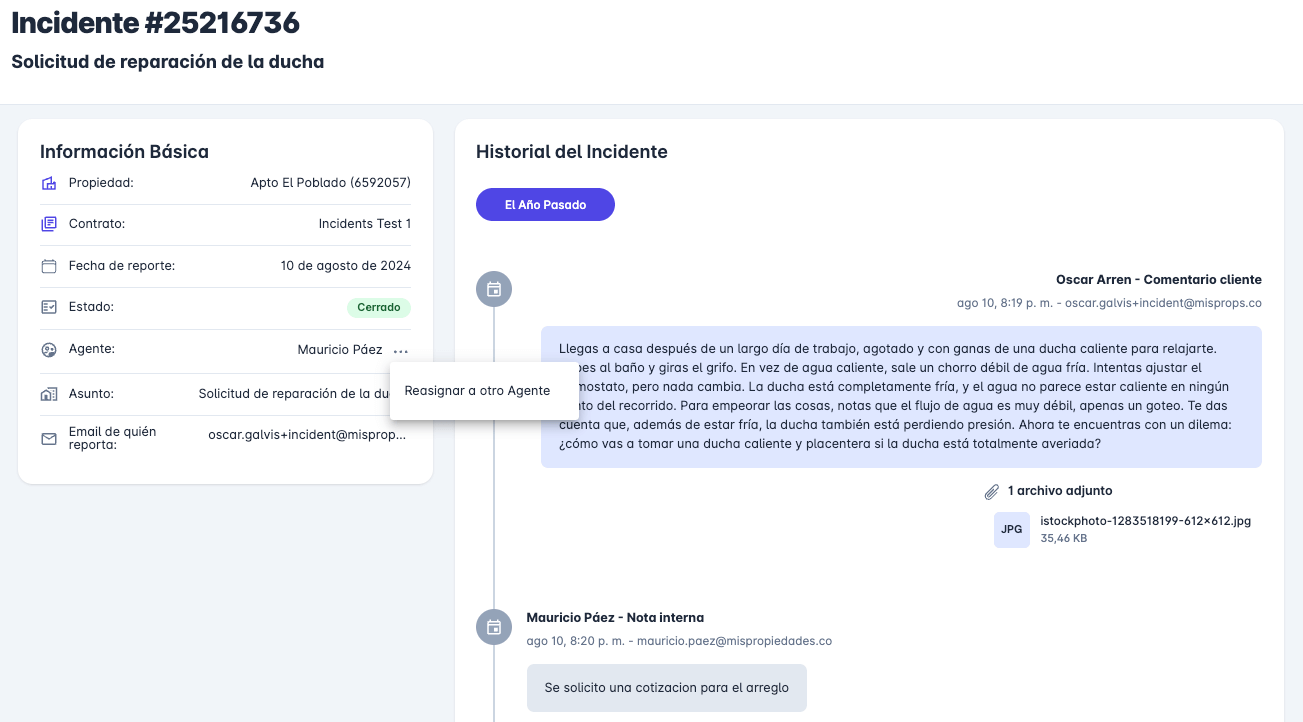Screen dimensions: 1303x722
Task: Click the Apto El Poblado property value
Action: point(330,183)
